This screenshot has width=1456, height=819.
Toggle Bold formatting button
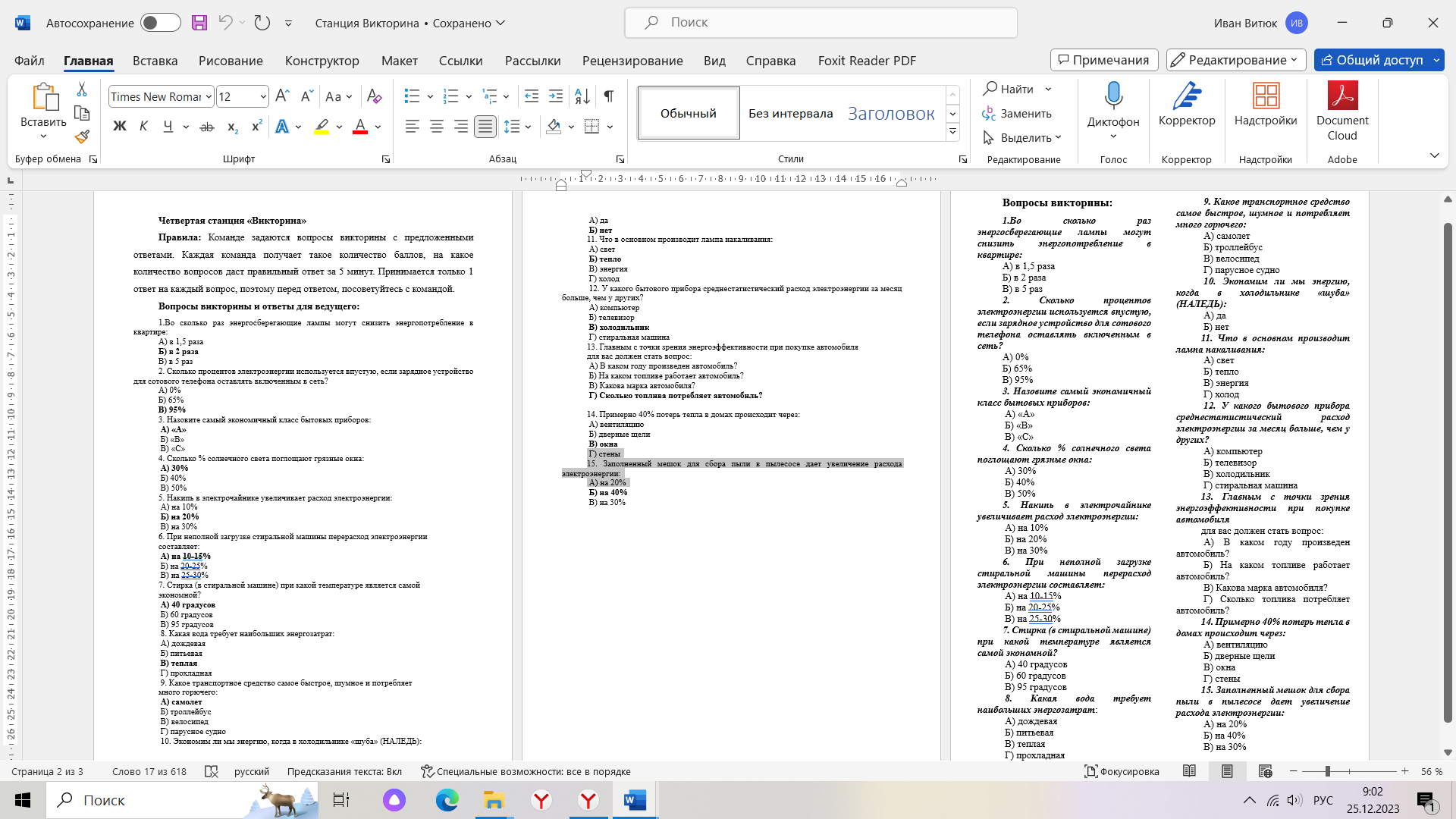point(120,127)
